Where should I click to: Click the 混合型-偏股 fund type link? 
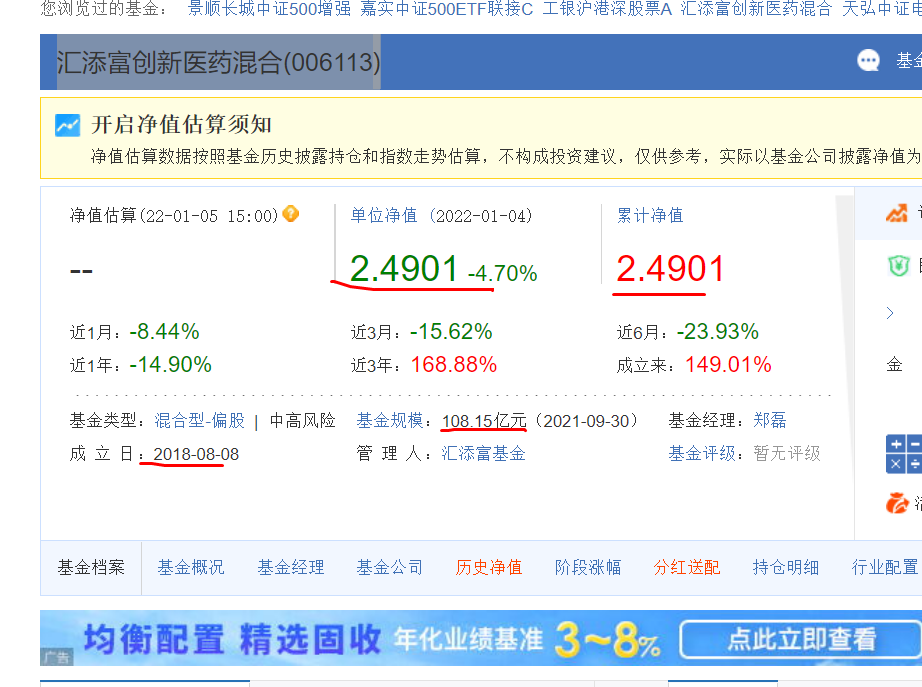[x=199, y=421]
